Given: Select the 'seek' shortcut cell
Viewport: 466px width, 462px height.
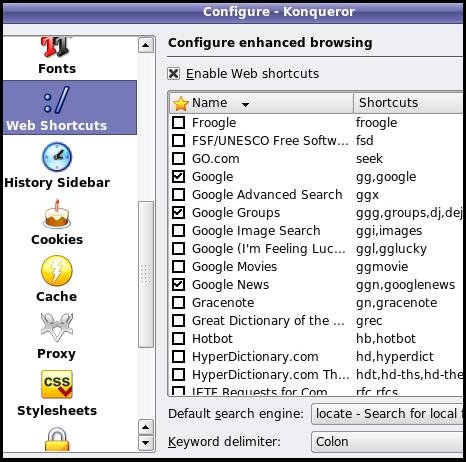Looking at the screenshot, I should 369,159.
